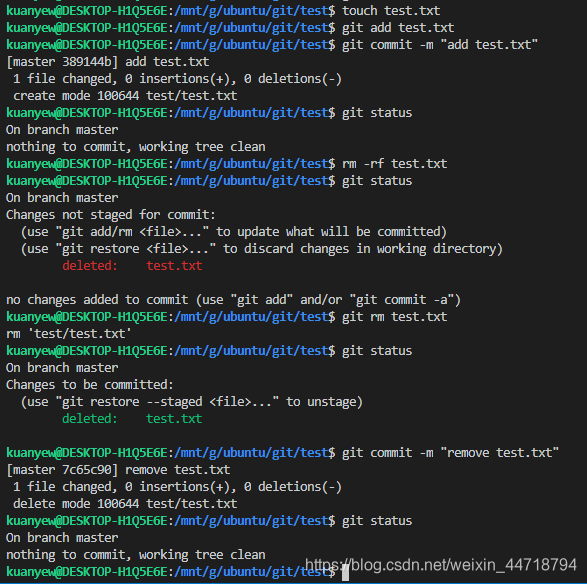Click the "git status" command after "rm 'test/test.txt'"
The image size is (587, 584).
tap(377, 351)
